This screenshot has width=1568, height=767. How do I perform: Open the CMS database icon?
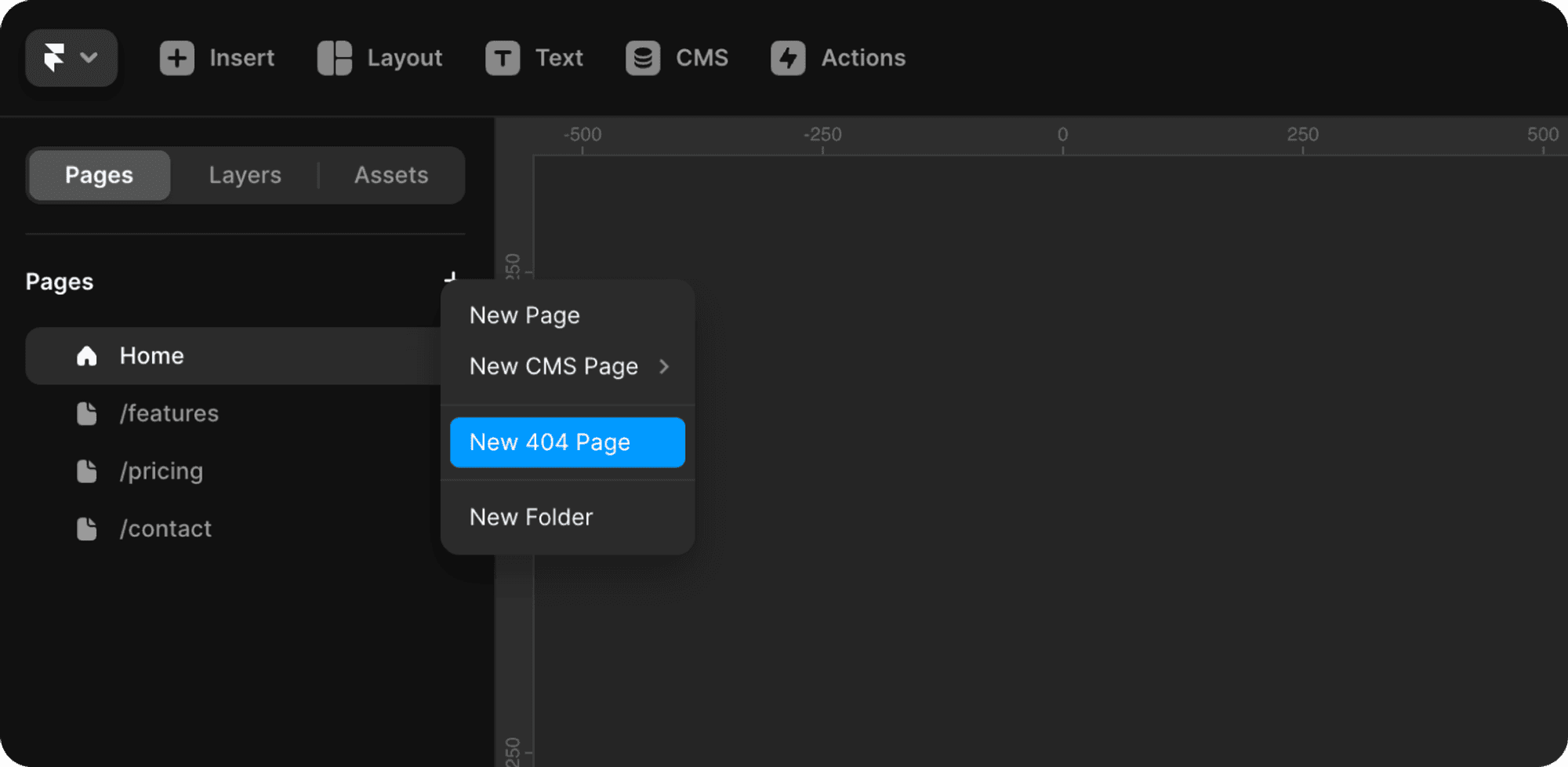(643, 58)
